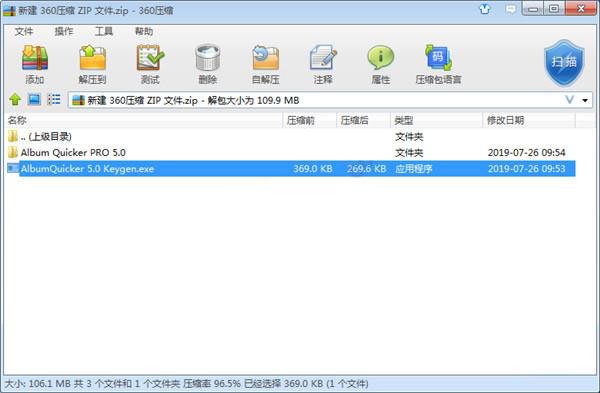Open 属性 (Properties) info icon

380,64
